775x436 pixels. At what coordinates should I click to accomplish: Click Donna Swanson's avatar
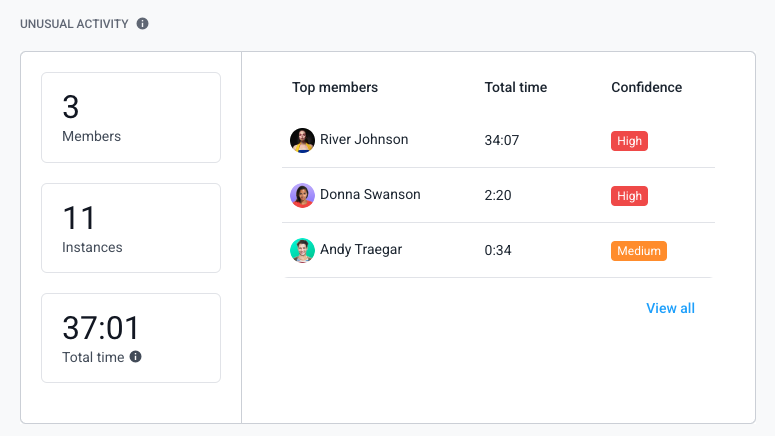[302, 195]
